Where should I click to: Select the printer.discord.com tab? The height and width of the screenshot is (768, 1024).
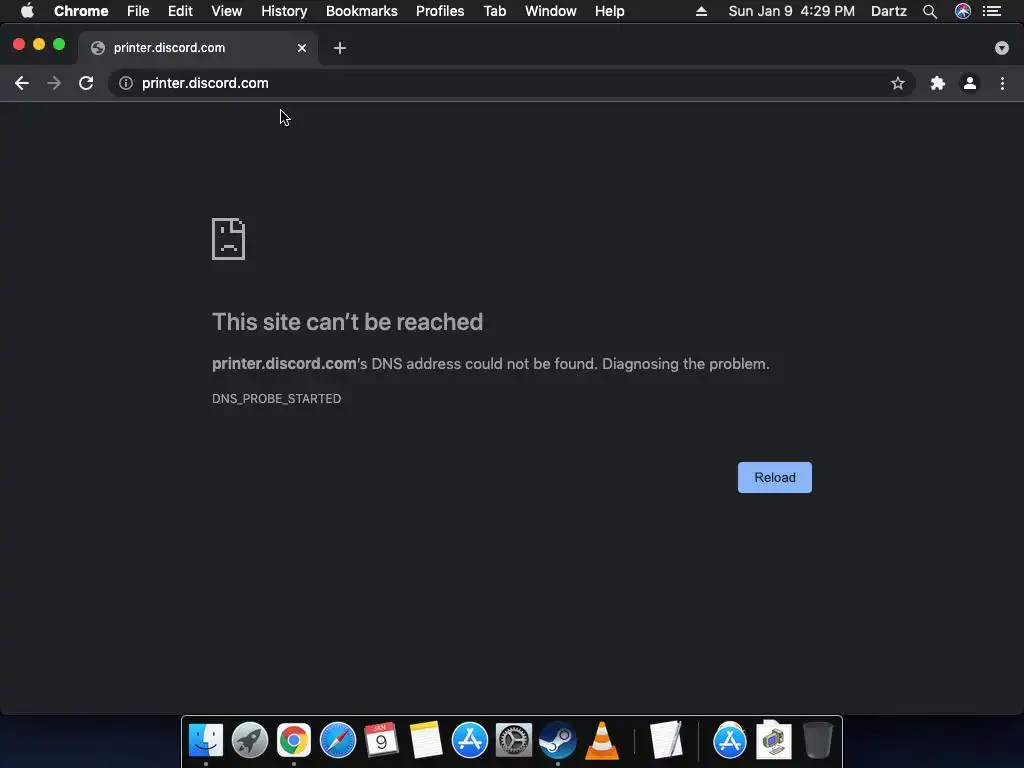click(x=198, y=48)
